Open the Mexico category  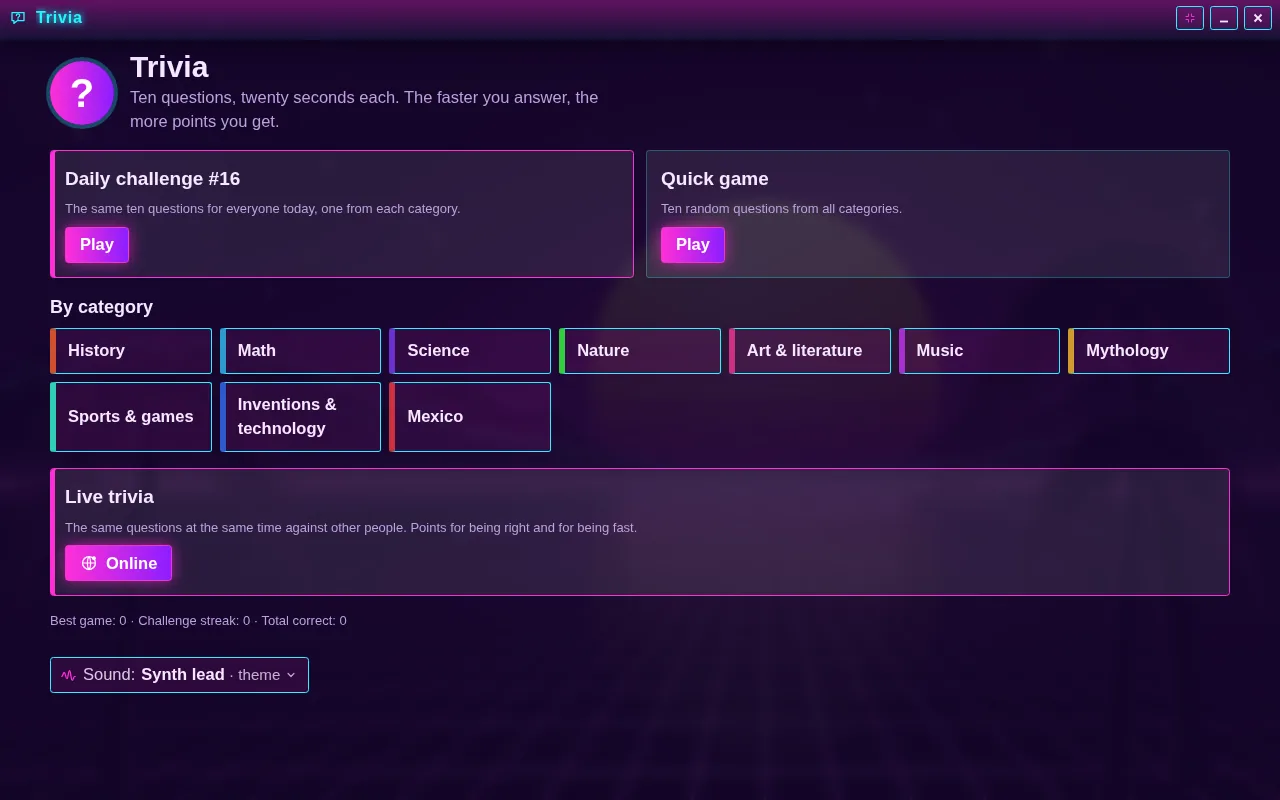(x=470, y=417)
